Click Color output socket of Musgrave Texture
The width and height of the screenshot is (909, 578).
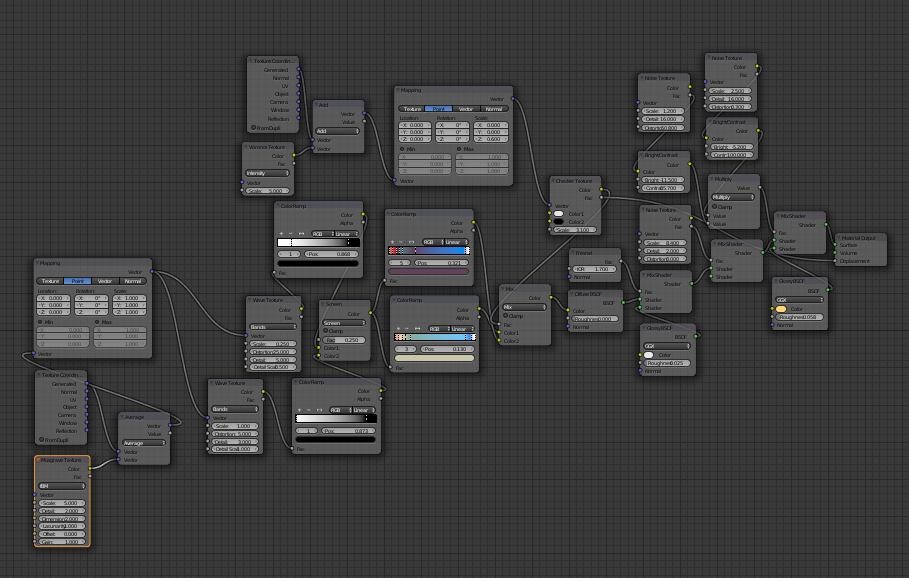[90, 468]
